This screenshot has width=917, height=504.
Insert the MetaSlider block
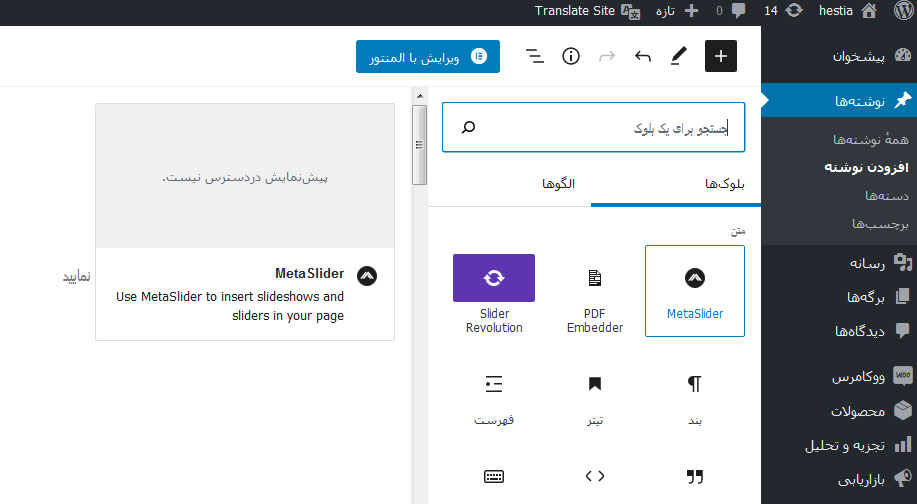[x=695, y=291]
